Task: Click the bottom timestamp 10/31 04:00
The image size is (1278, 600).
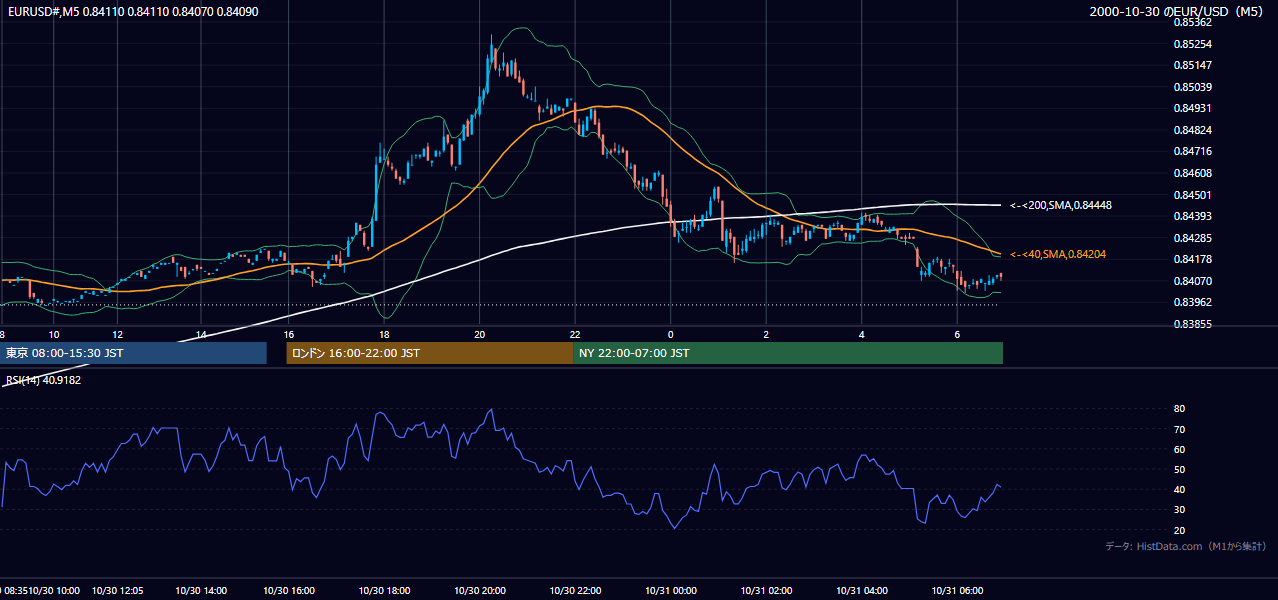Action: (863, 590)
